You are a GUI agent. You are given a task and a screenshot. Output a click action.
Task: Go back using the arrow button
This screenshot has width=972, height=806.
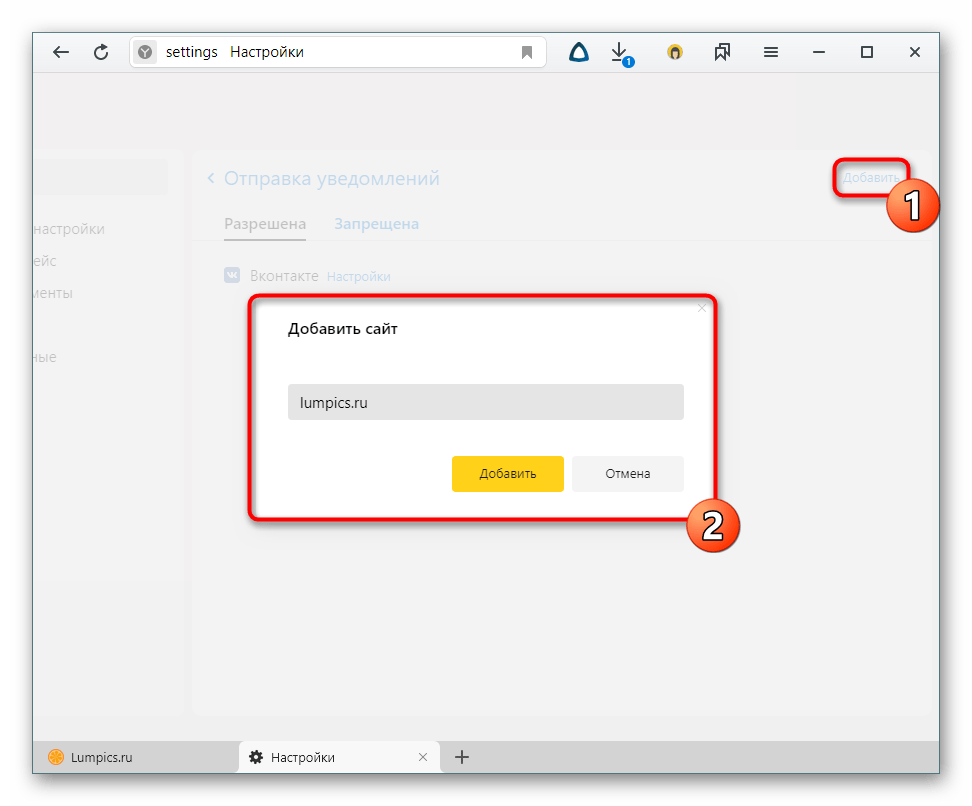(61, 52)
